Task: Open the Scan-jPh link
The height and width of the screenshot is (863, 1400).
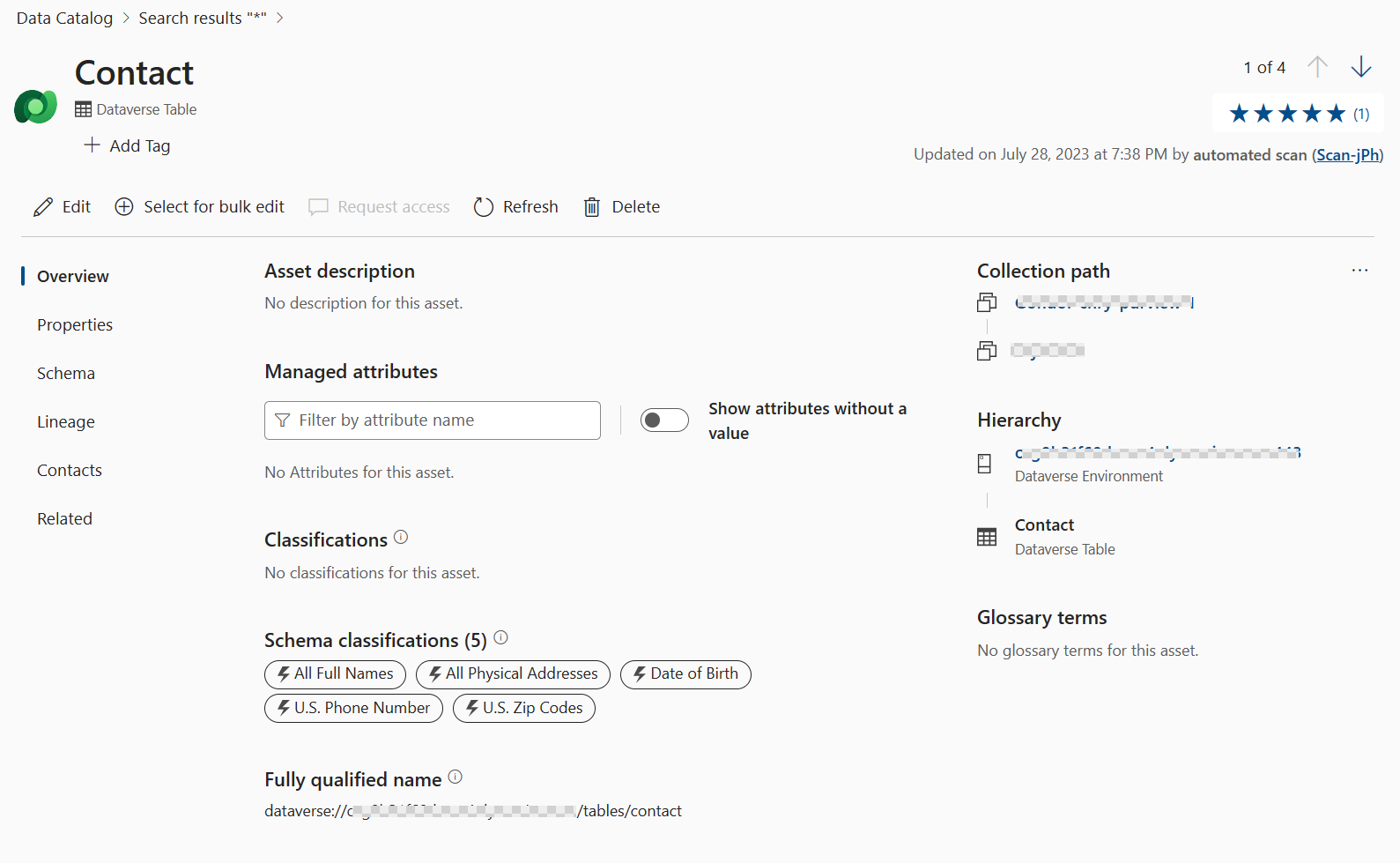Action: click(1347, 154)
